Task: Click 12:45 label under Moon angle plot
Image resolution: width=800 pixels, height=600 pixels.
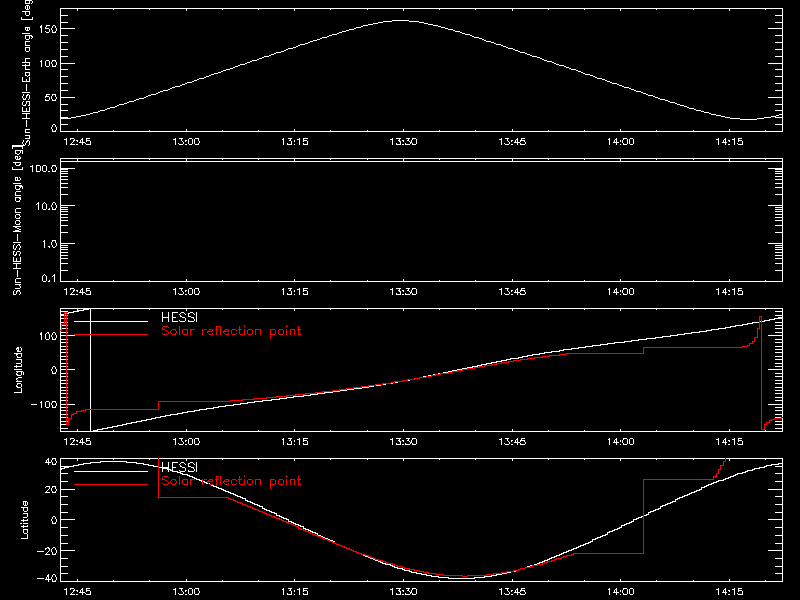Action: tap(77, 292)
